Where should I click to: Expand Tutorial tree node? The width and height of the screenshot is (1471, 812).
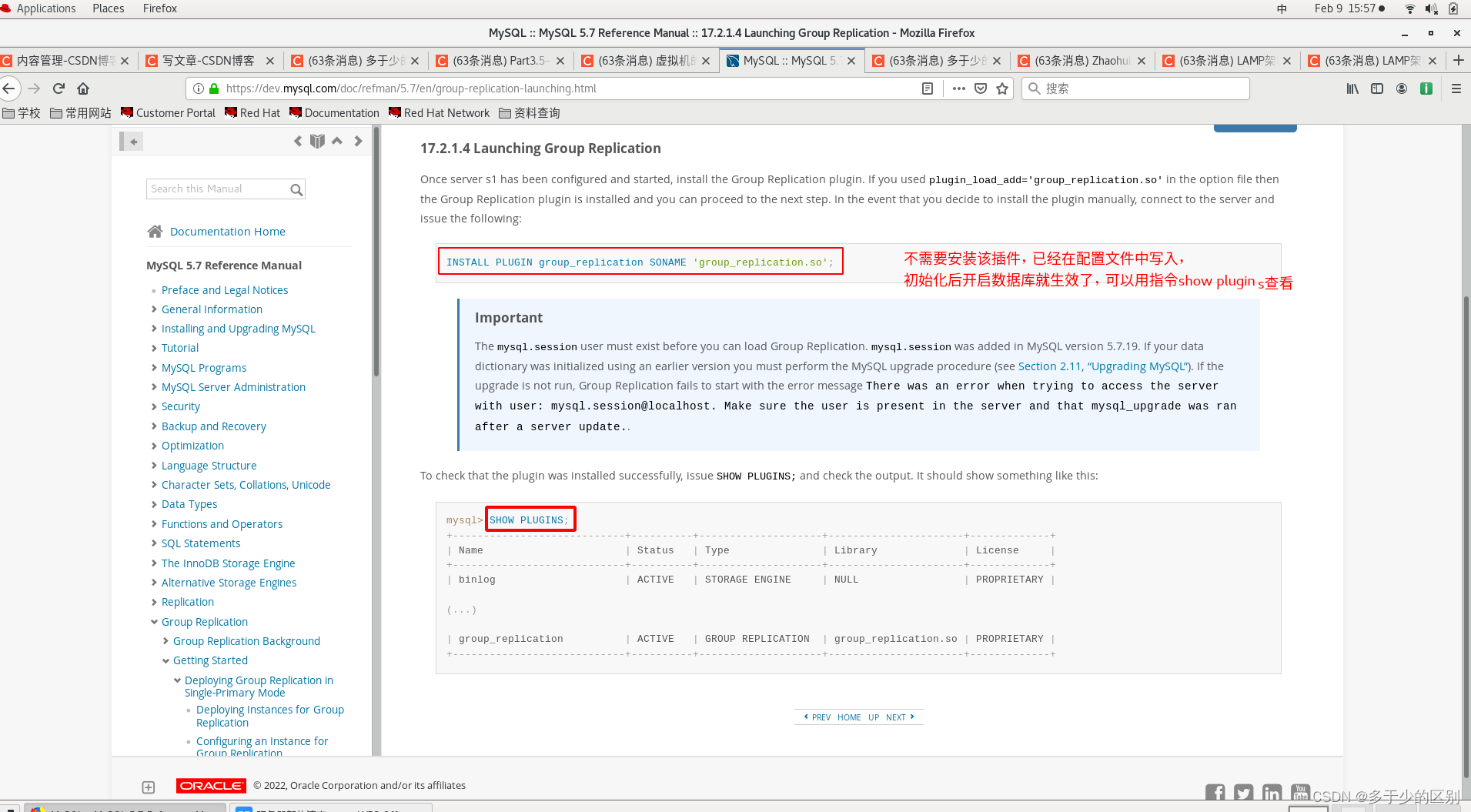(x=154, y=348)
